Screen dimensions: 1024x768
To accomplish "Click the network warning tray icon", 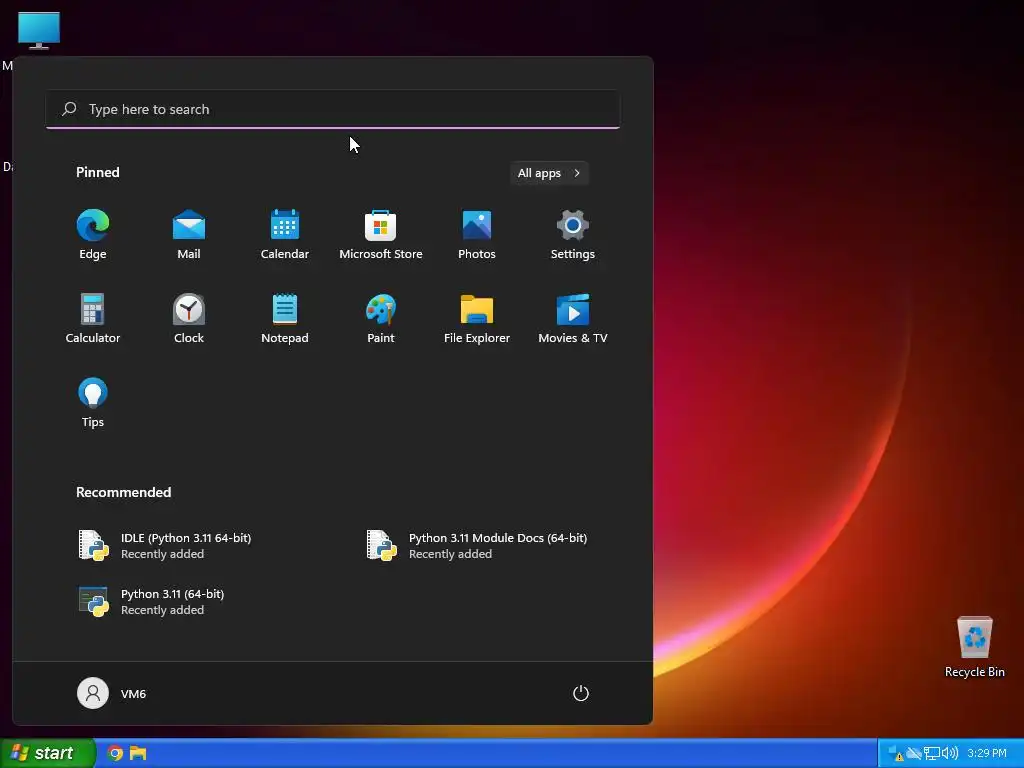I will coord(895,754).
